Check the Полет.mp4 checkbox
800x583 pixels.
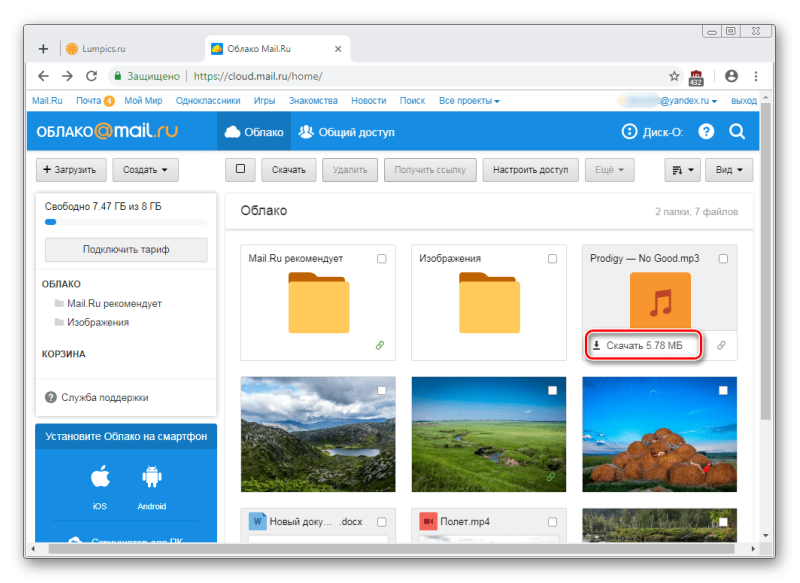coord(553,522)
